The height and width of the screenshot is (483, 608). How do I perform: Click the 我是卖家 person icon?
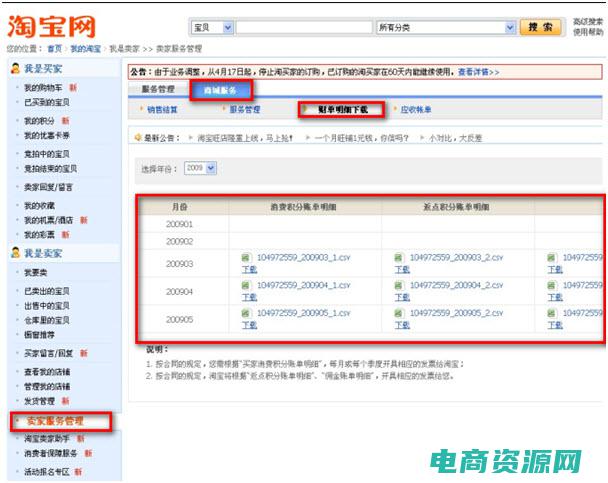click(16, 253)
